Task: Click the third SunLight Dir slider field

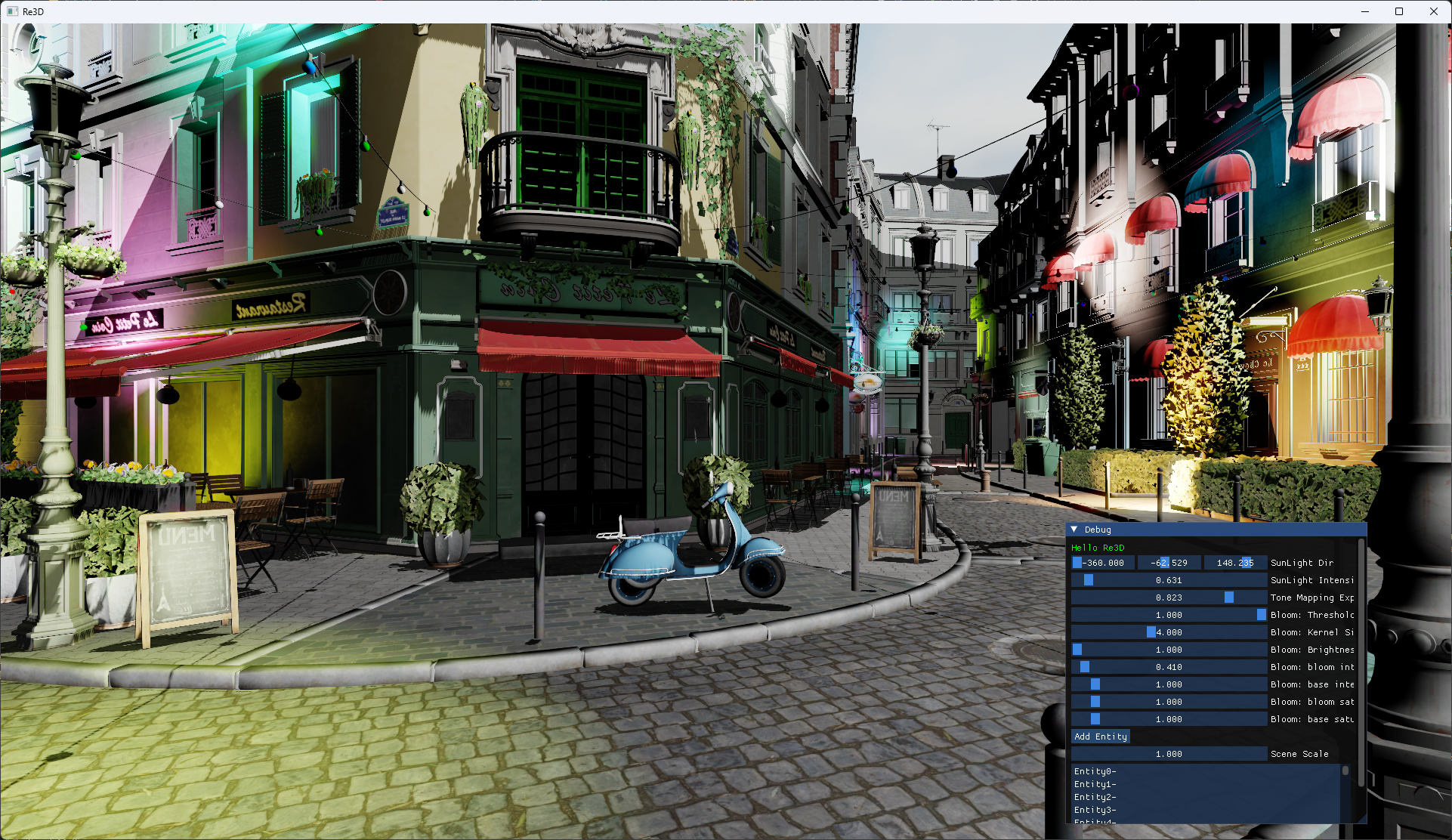Action: coord(1234,563)
